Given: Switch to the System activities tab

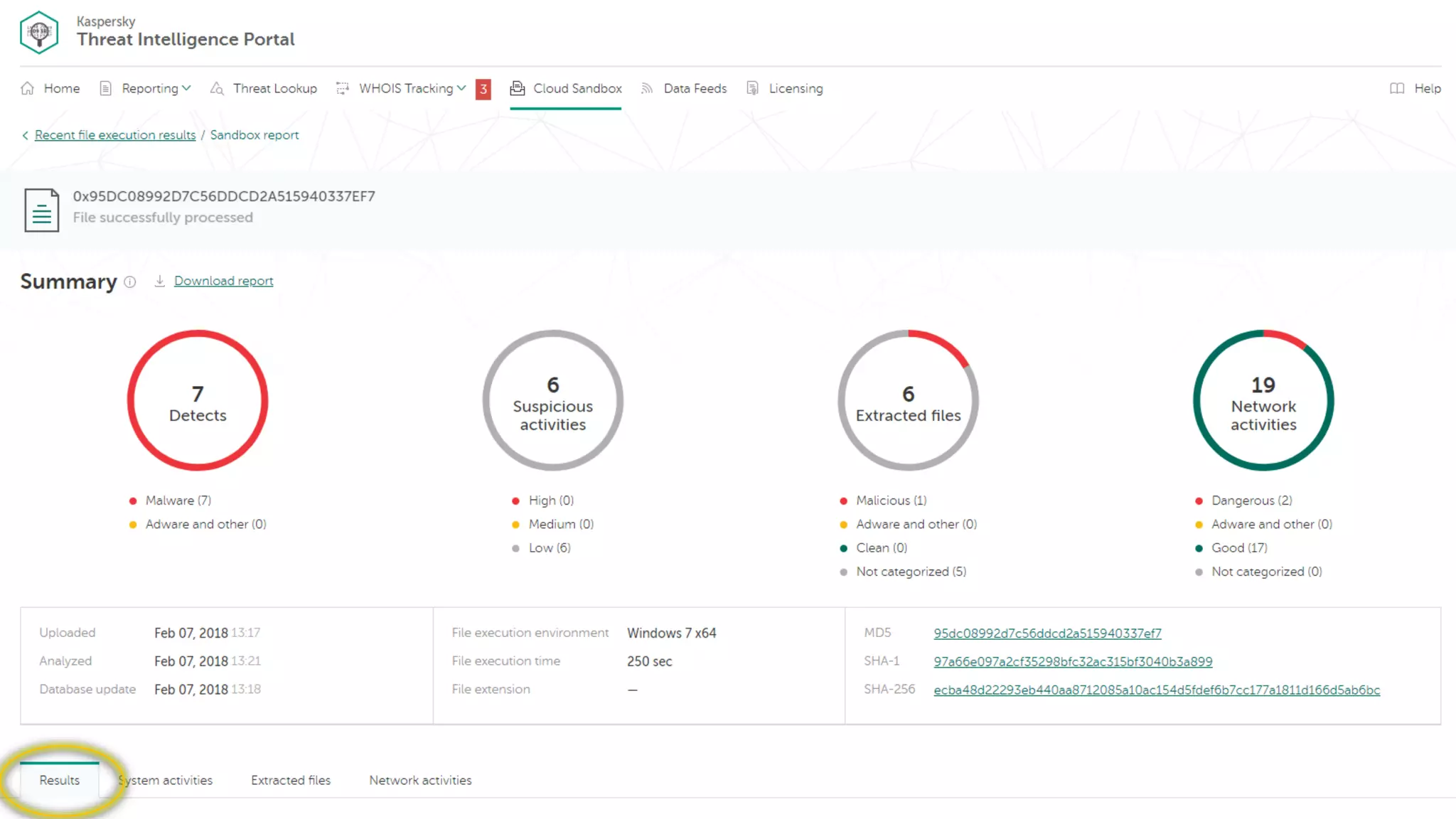Looking at the screenshot, I should 166,780.
